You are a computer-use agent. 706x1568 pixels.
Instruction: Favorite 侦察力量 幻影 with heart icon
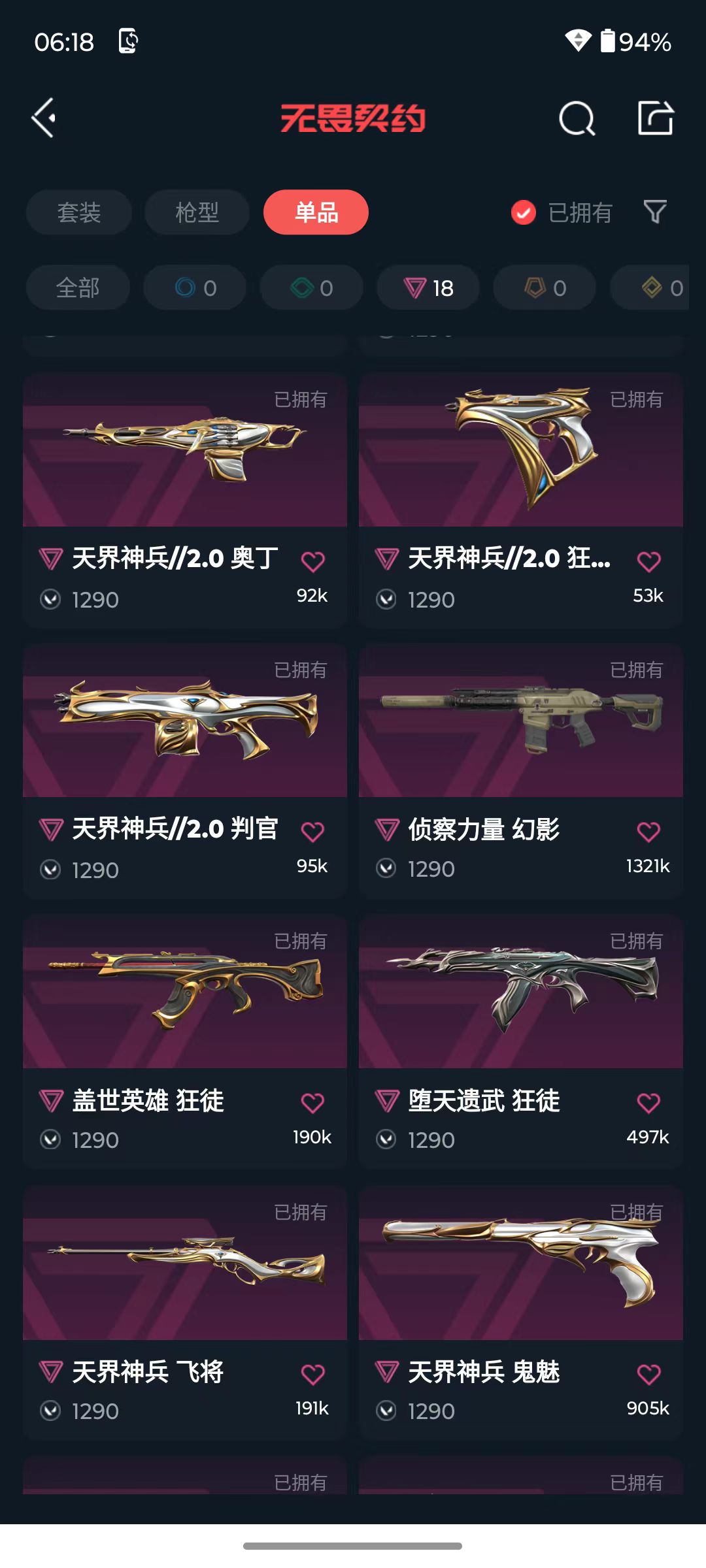(x=648, y=832)
